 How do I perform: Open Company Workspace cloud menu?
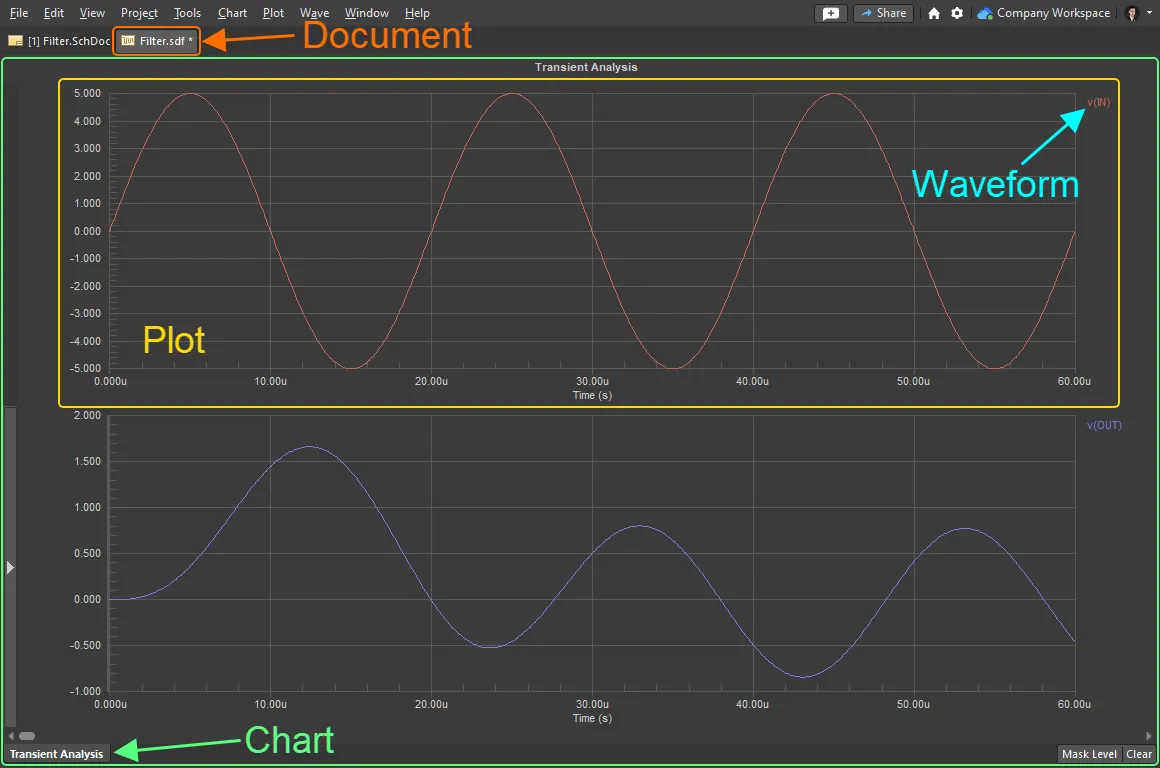tap(1044, 13)
